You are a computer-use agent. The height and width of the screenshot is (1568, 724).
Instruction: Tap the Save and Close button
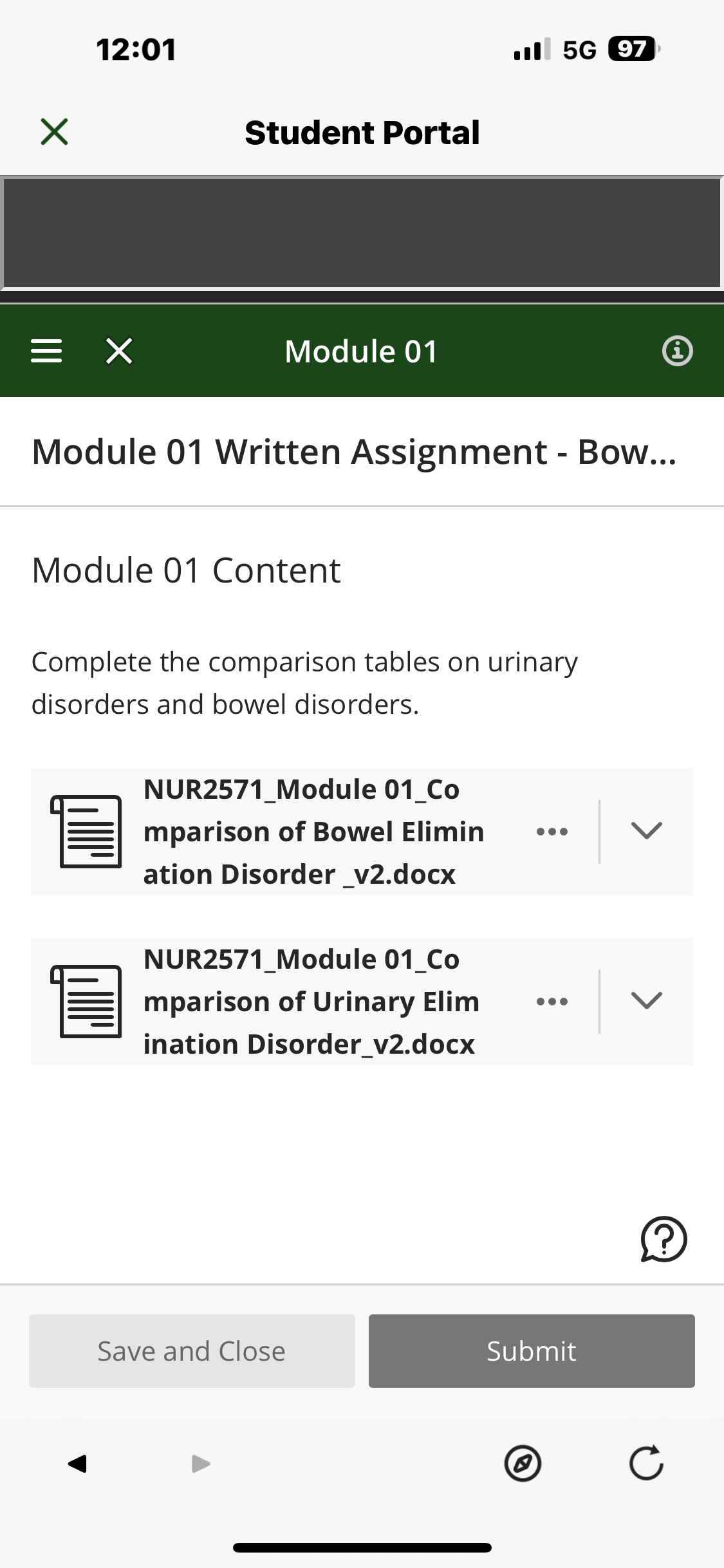point(192,1351)
